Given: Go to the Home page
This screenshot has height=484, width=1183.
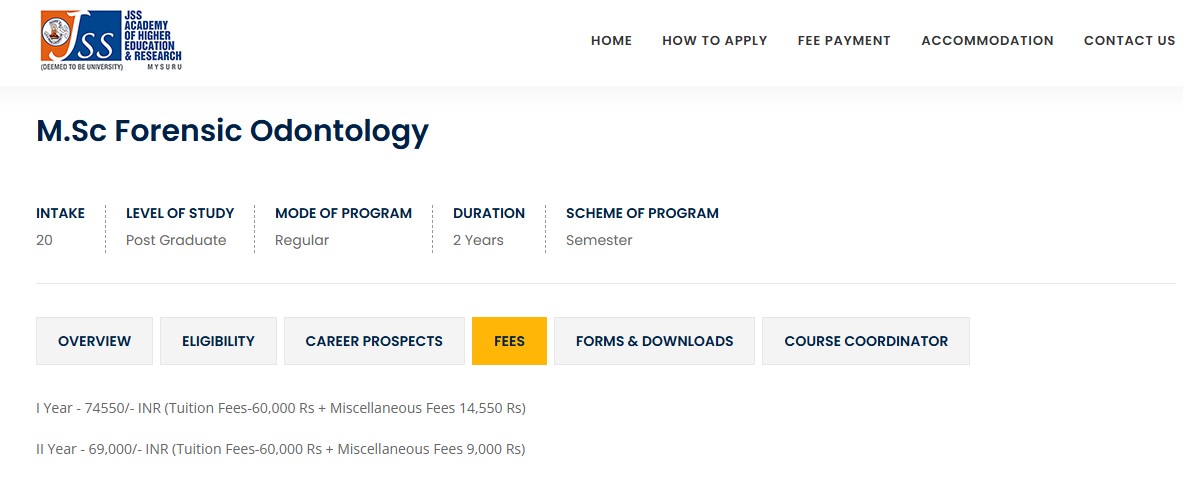Looking at the screenshot, I should coord(611,41).
